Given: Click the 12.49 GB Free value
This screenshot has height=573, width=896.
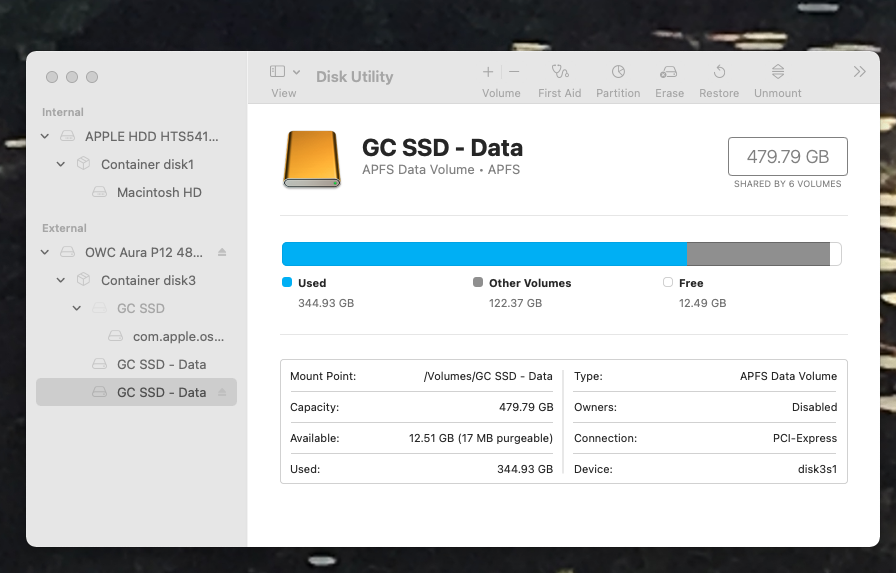Looking at the screenshot, I should point(702,303).
